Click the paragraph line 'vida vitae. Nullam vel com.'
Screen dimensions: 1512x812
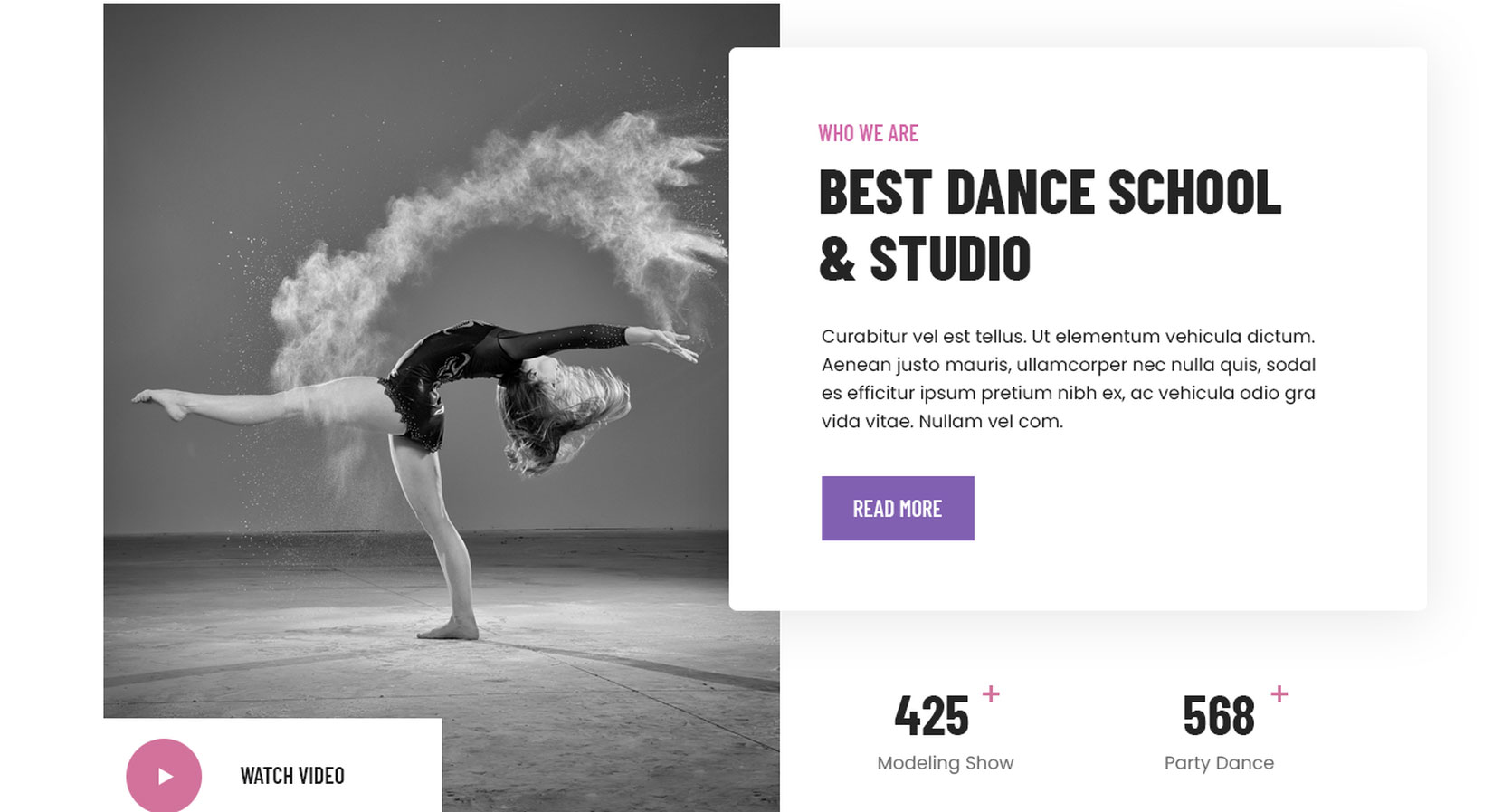(942, 421)
